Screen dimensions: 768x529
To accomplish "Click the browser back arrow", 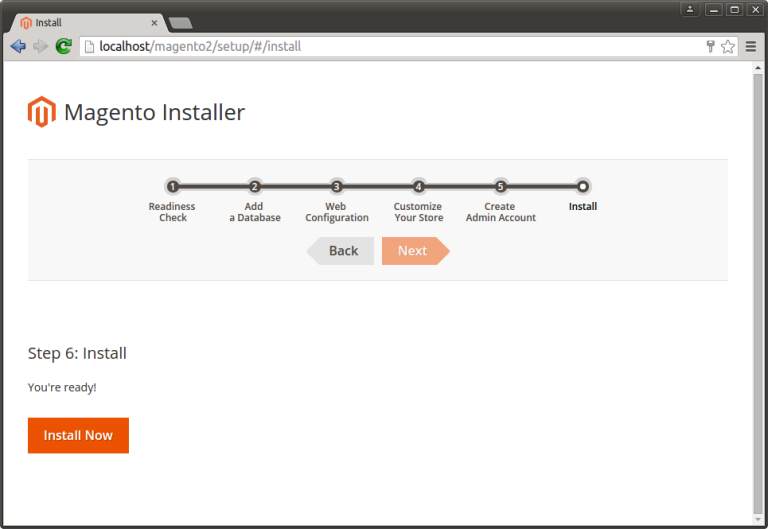I will click(18, 46).
